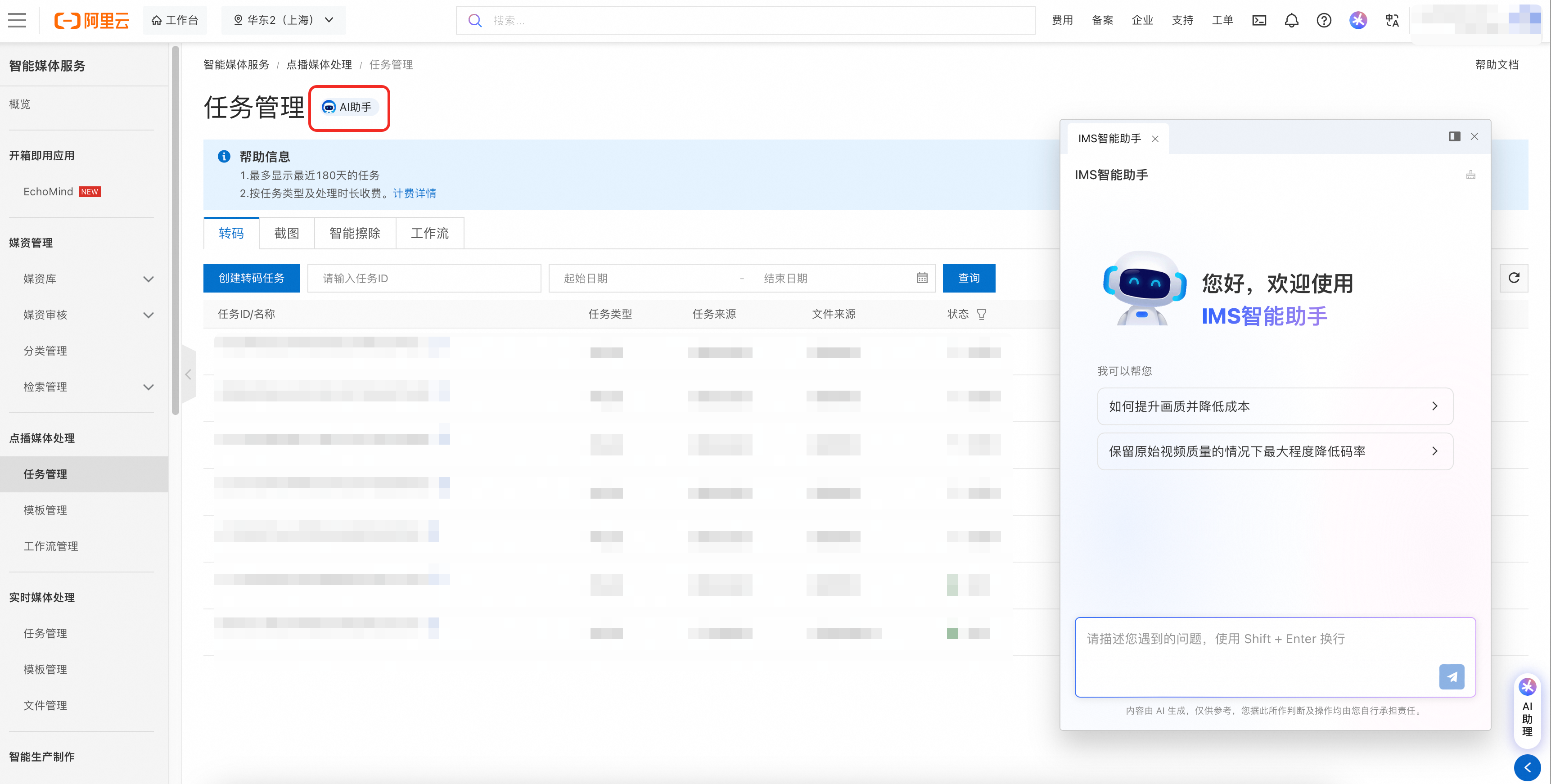Switch language with the translate icon

[x=1392, y=20]
